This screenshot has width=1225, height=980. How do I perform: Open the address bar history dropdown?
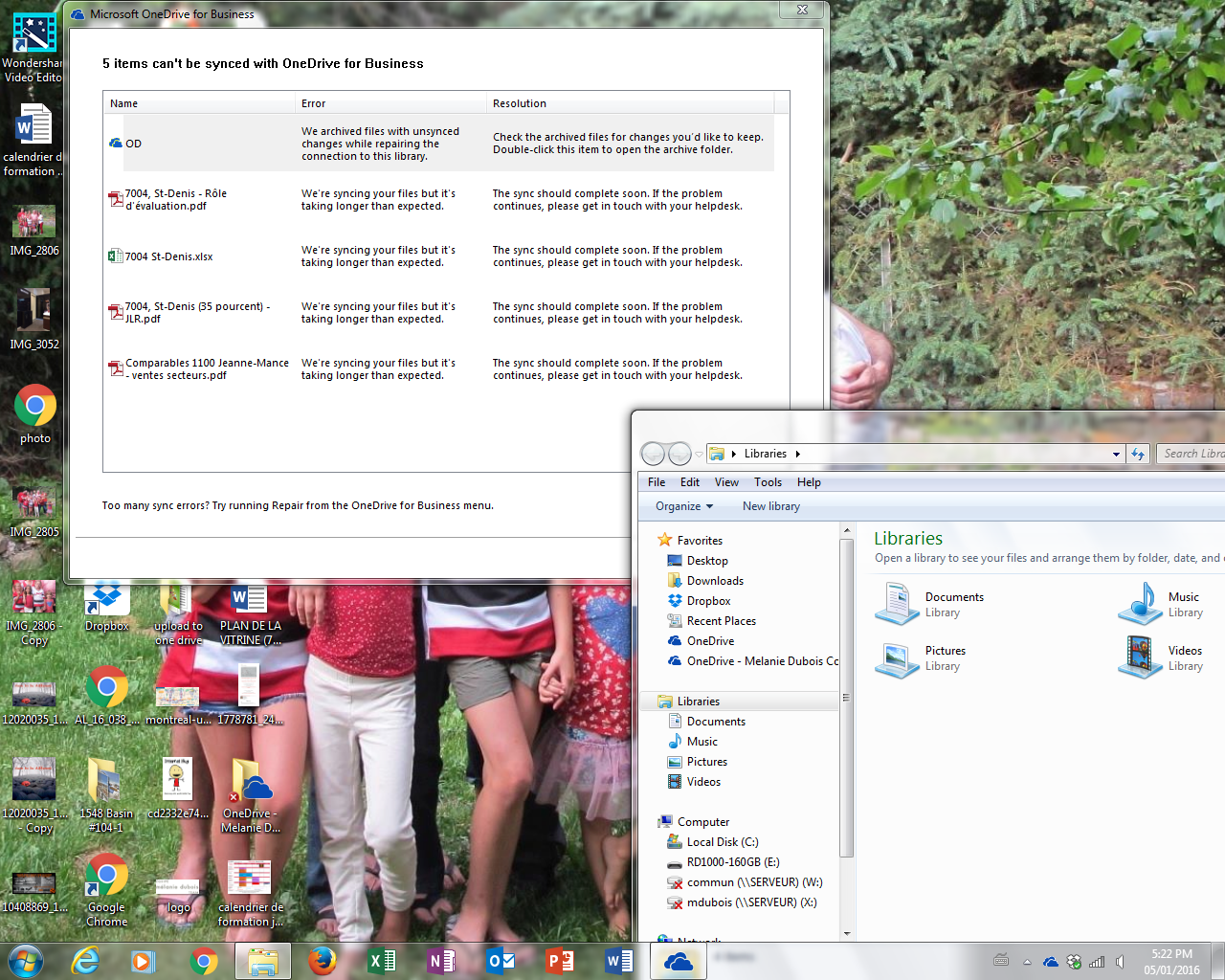[1116, 455]
